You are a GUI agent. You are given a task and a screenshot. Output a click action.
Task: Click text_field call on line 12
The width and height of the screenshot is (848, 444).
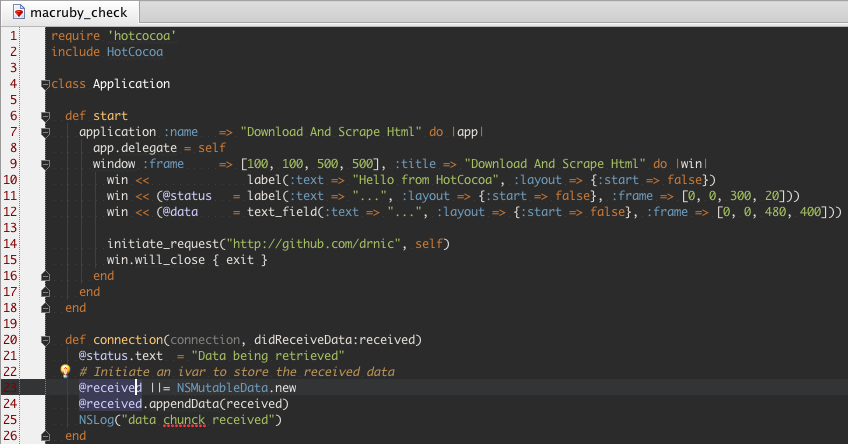pyautogui.click(x=282, y=211)
